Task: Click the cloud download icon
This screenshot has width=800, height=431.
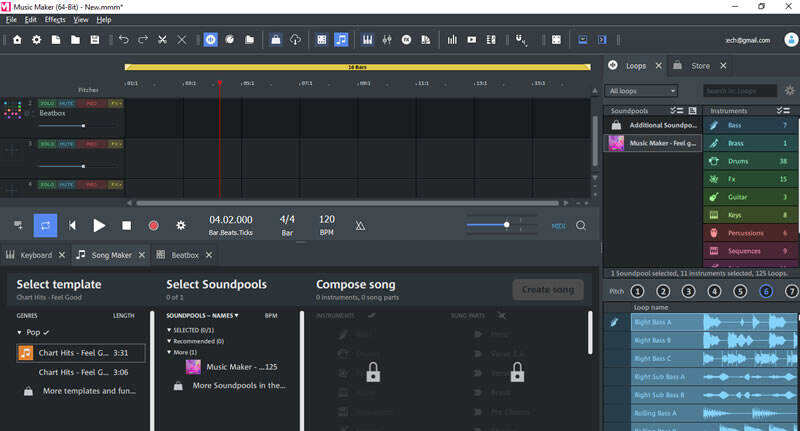Action: (x=295, y=40)
